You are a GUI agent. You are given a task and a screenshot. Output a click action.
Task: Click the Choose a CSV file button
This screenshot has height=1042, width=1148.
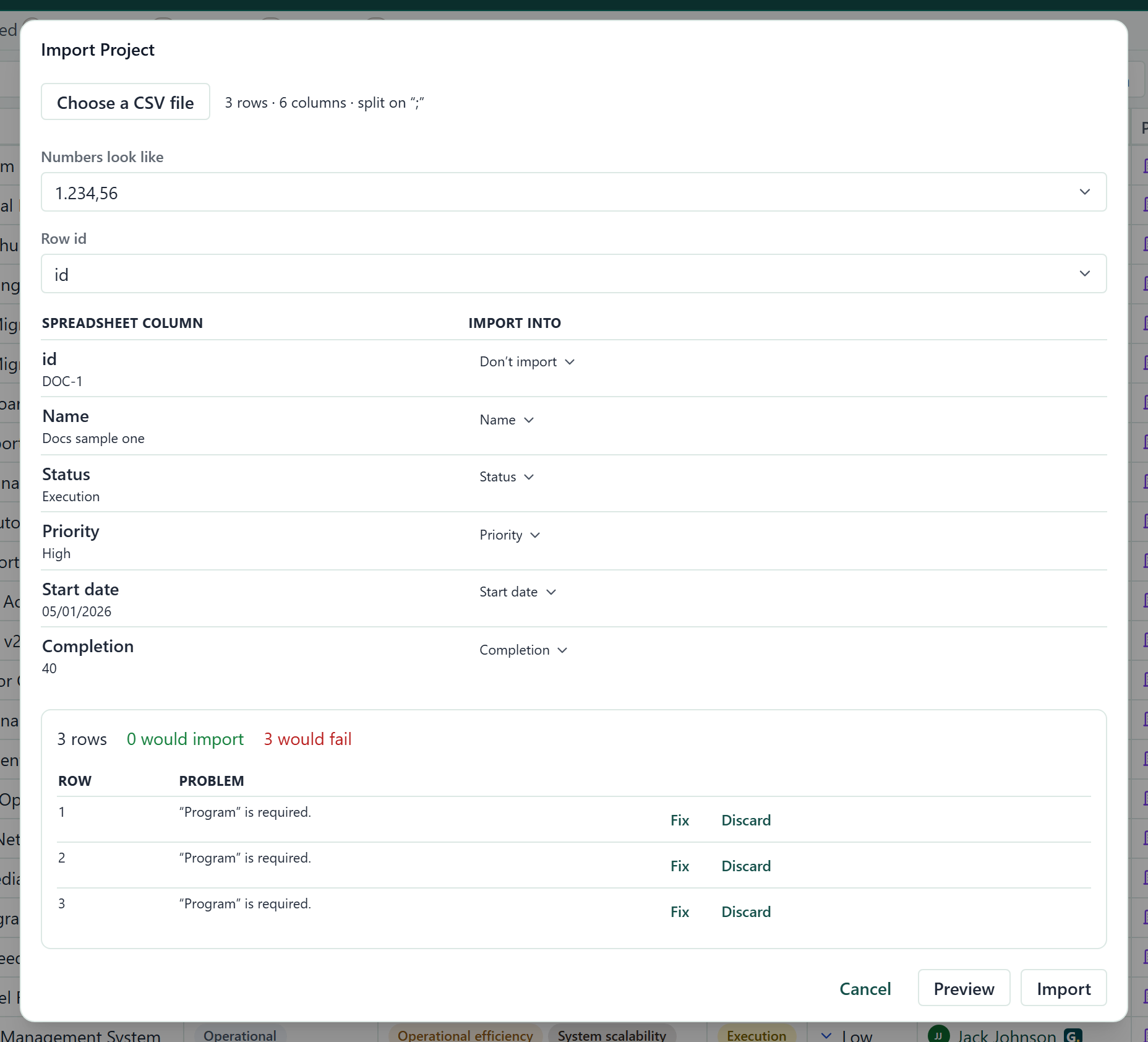point(126,102)
